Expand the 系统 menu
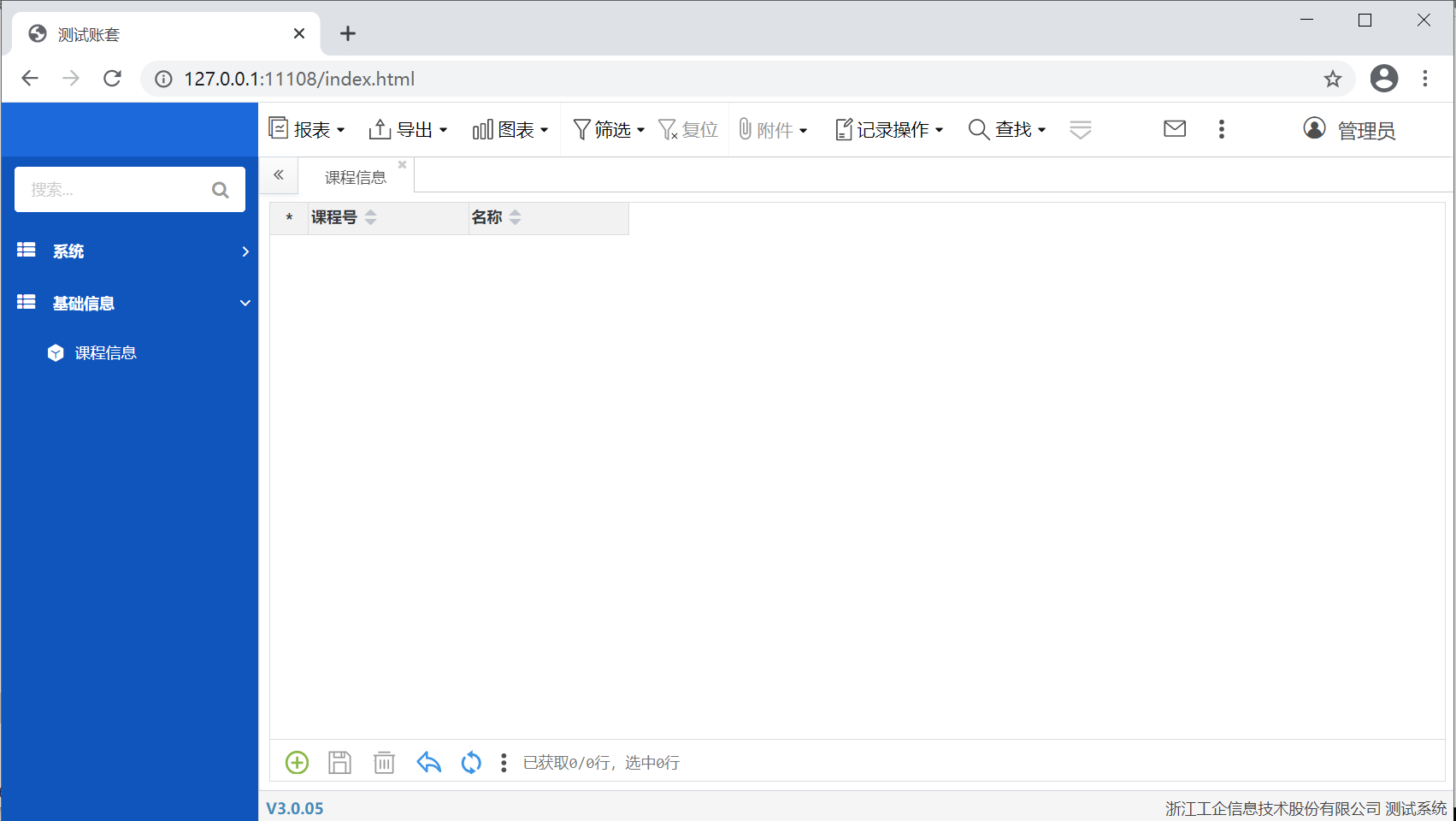Screen dimensions: 1456x821 pyautogui.click(x=129, y=251)
